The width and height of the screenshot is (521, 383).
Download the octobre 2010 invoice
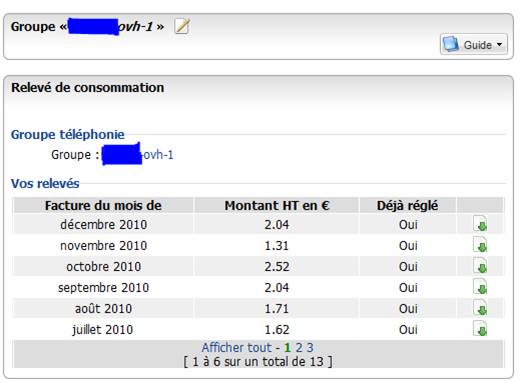click(x=480, y=266)
